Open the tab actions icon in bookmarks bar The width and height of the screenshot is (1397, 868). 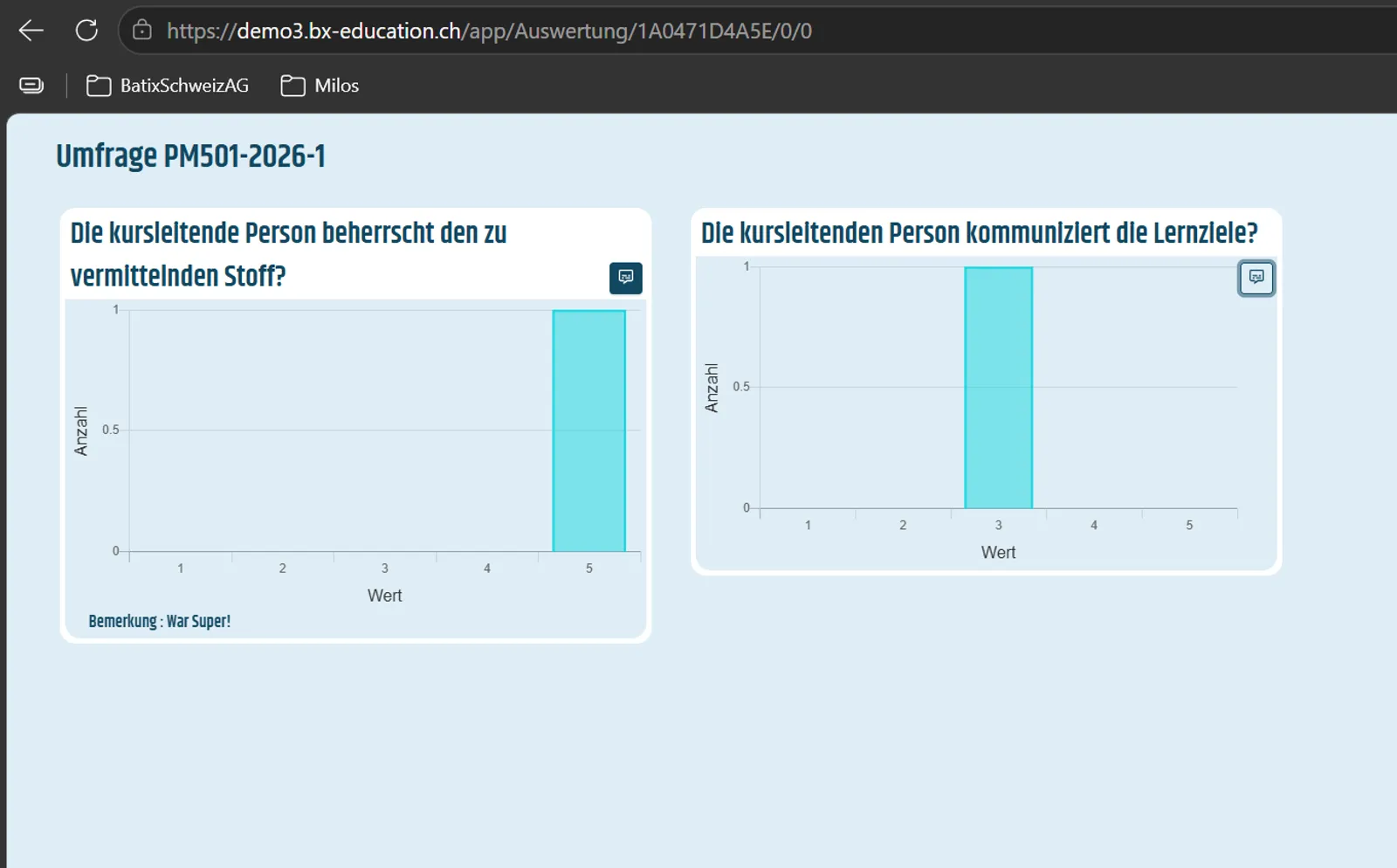(x=31, y=85)
